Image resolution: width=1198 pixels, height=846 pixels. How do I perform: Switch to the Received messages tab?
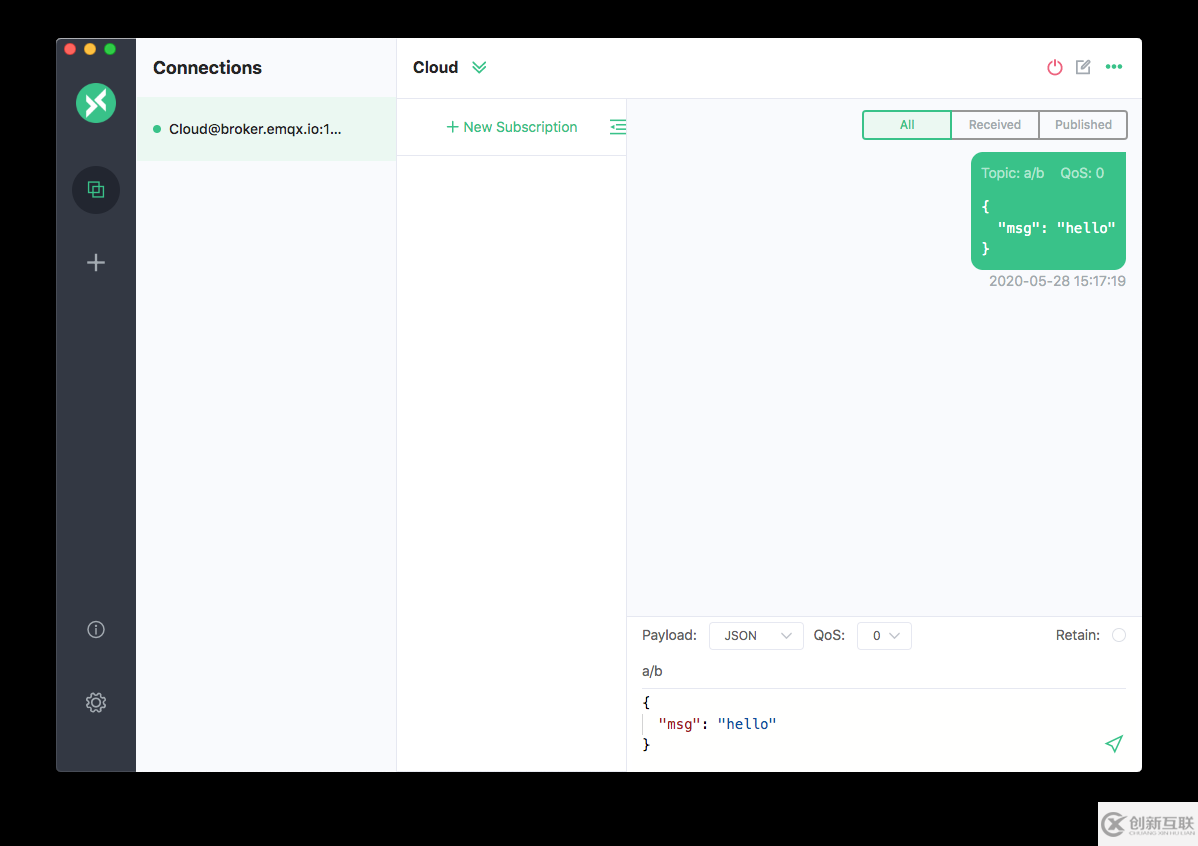tap(995, 125)
